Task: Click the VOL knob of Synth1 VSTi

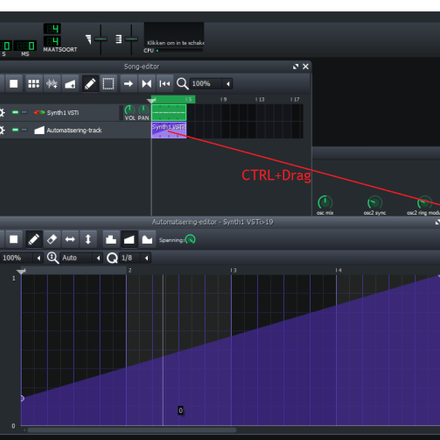Action: (x=130, y=110)
